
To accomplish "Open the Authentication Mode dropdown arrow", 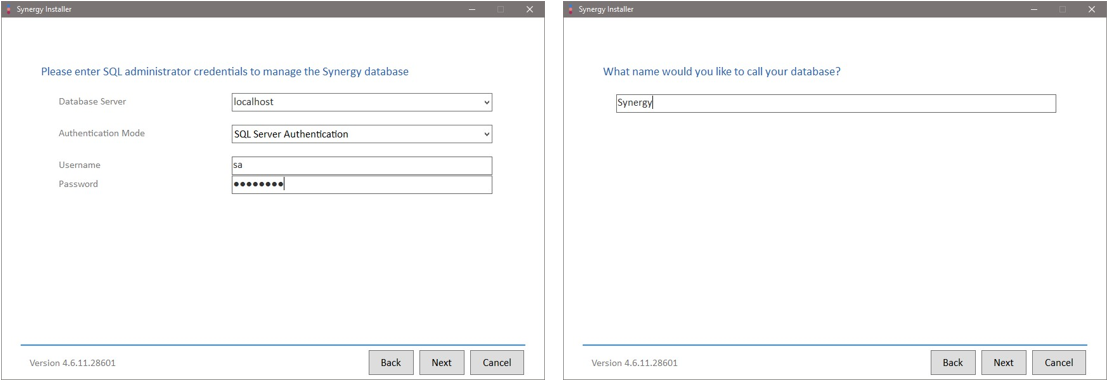I will point(486,133).
